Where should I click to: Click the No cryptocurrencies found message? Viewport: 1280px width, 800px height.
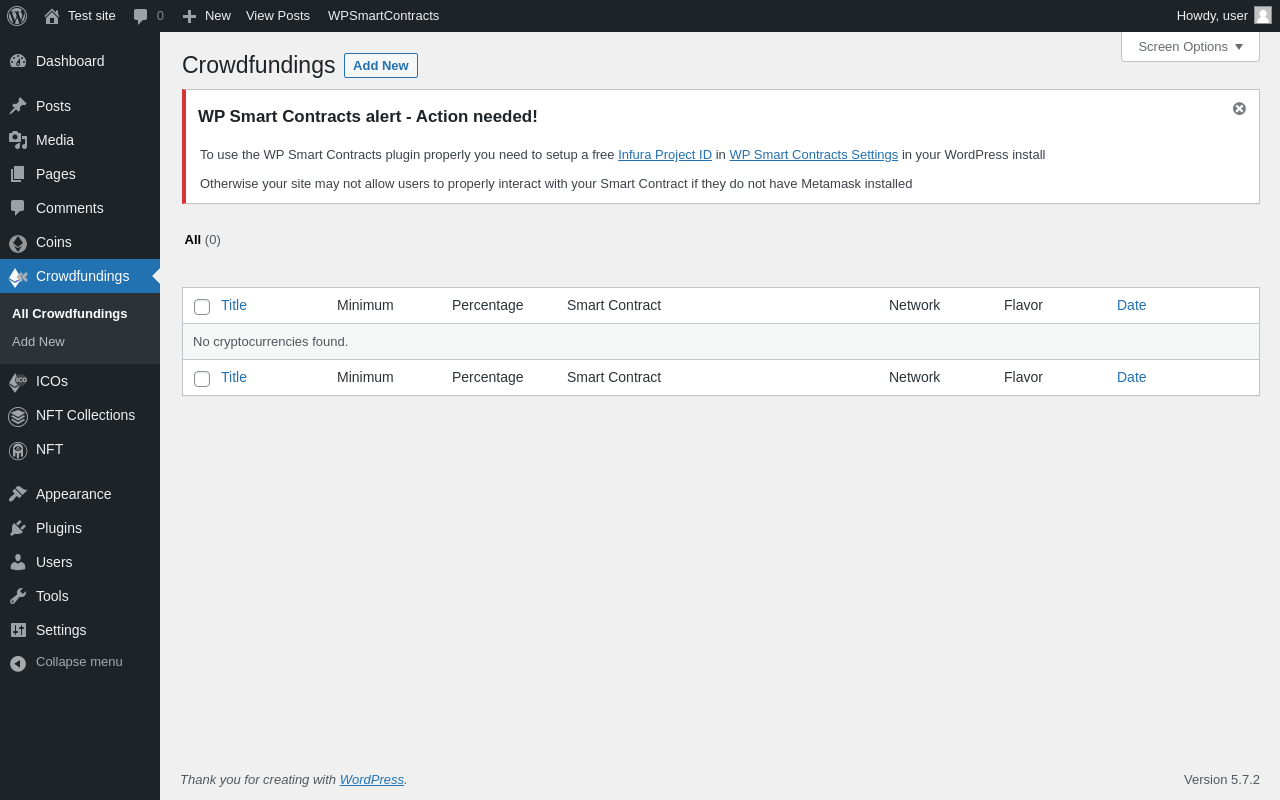(270, 342)
